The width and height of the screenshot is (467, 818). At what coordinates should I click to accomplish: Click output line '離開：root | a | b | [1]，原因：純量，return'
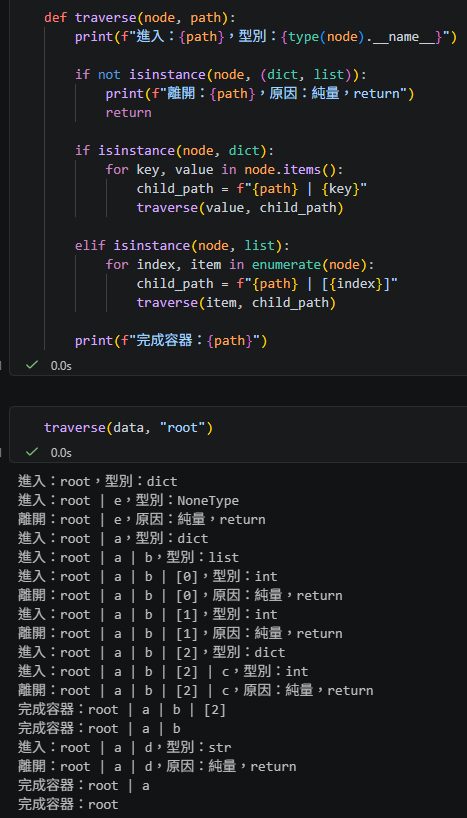click(180, 633)
